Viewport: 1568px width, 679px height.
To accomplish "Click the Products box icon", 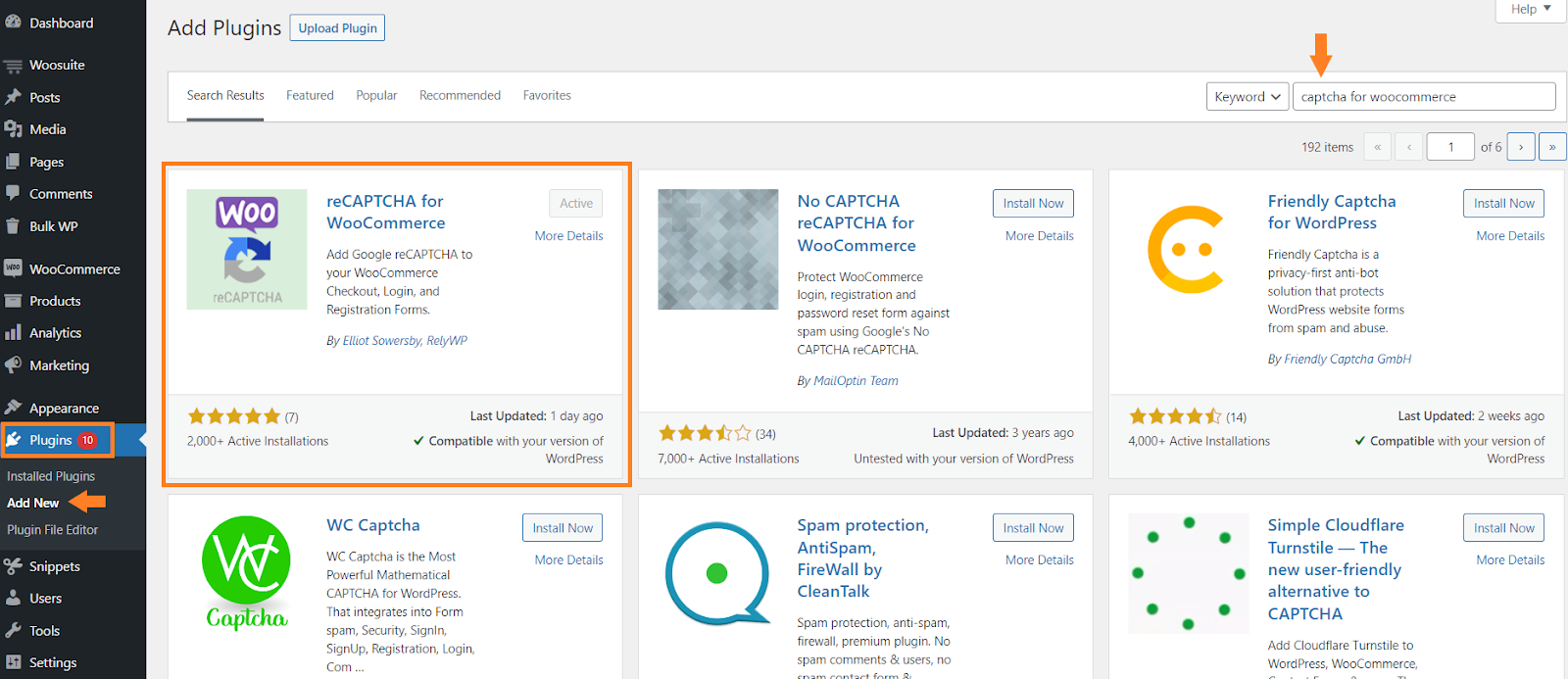I will coord(13,301).
